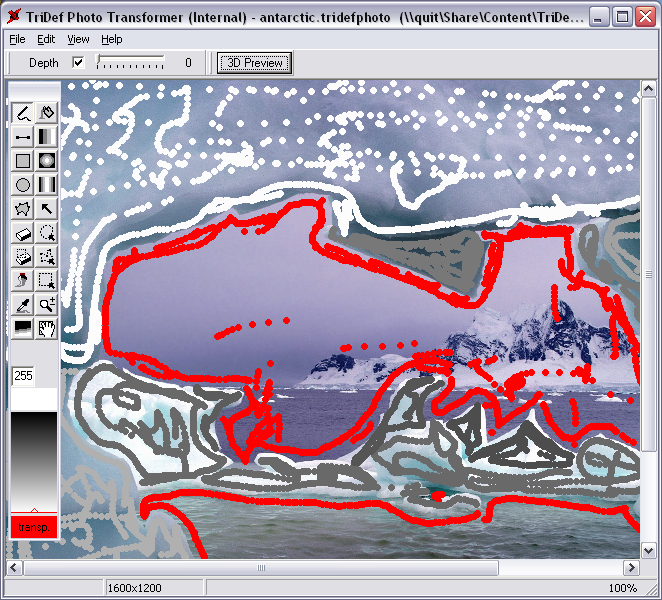The width and height of the screenshot is (662, 600).
Task: Click the Depth value 0 text
Action: 188,62
